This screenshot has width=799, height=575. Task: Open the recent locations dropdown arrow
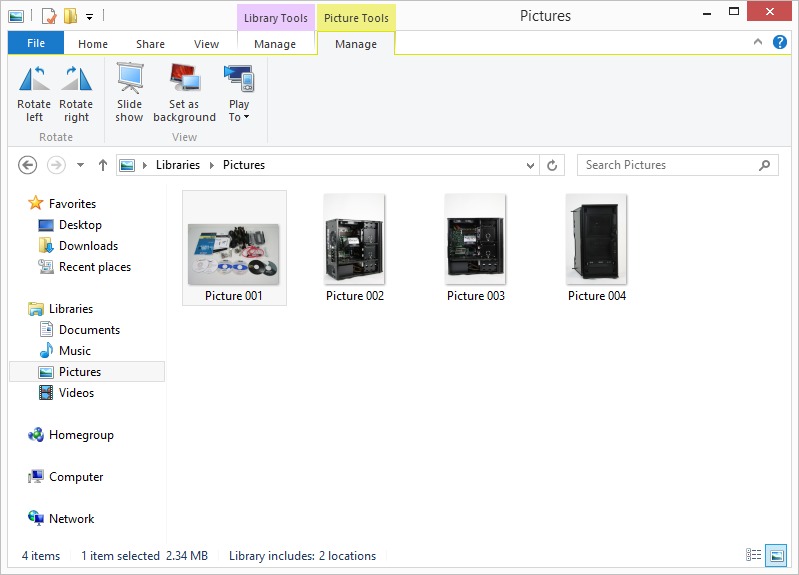click(81, 166)
